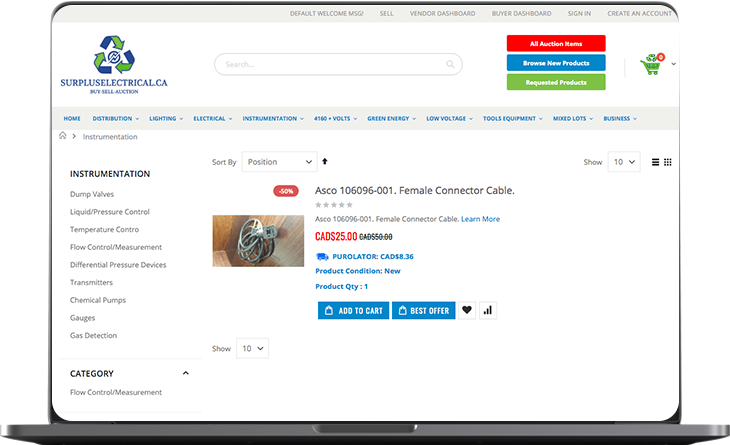The image size is (730, 445).
Task: Add product to wishlist heart icon
Action: 467,310
